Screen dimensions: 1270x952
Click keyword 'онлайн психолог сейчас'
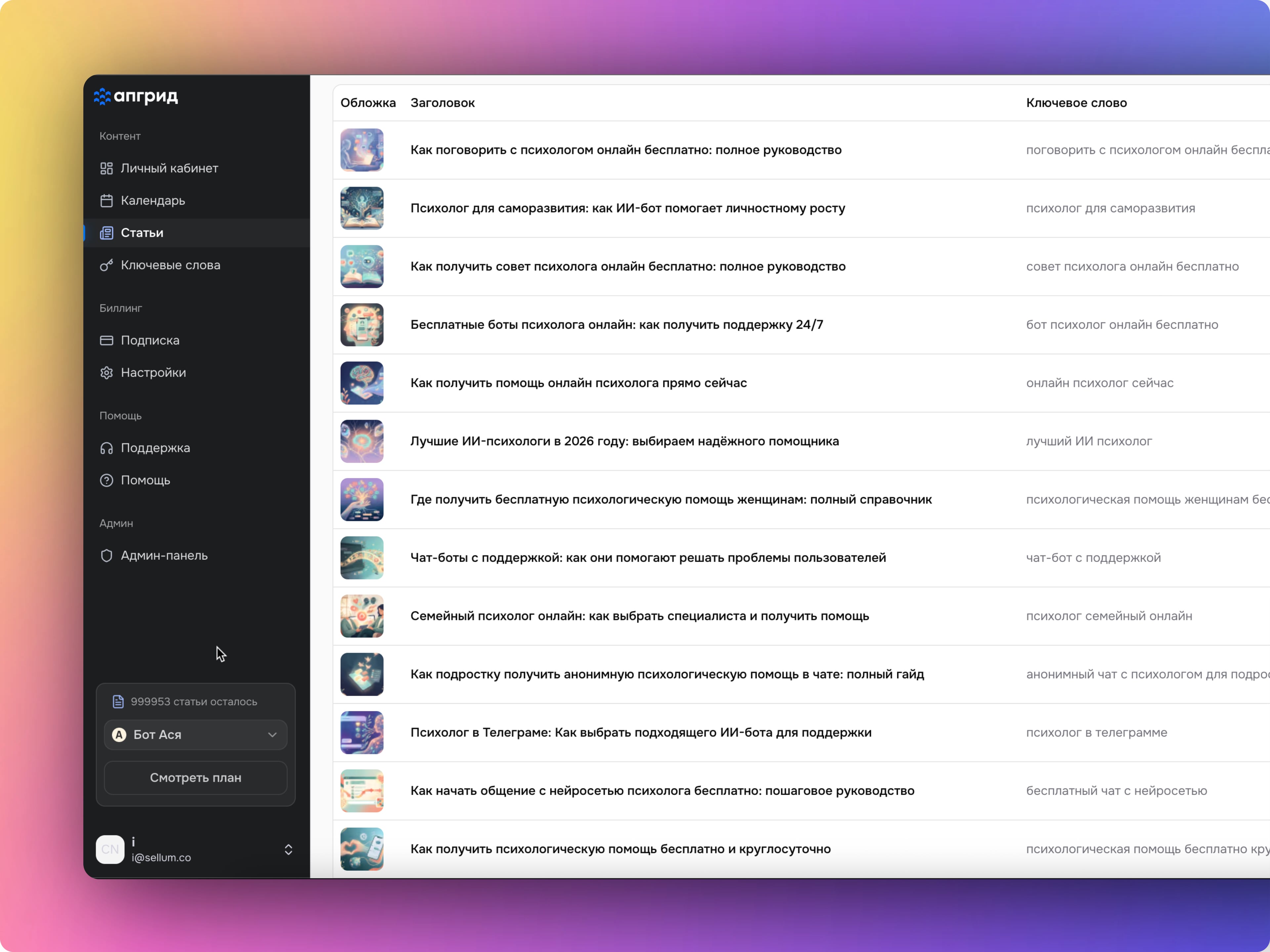pyautogui.click(x=1099, y=383)
